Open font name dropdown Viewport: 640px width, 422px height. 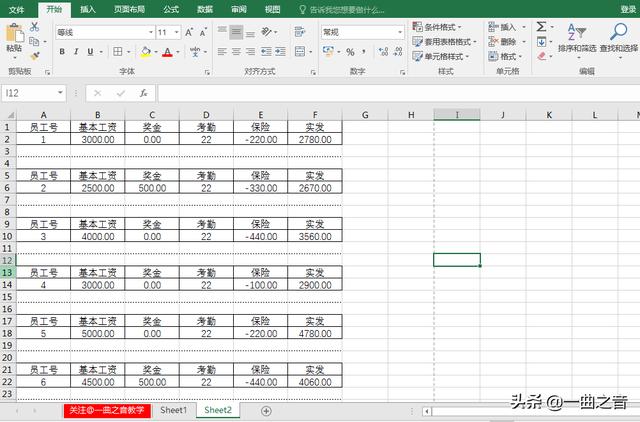[151, 32]
